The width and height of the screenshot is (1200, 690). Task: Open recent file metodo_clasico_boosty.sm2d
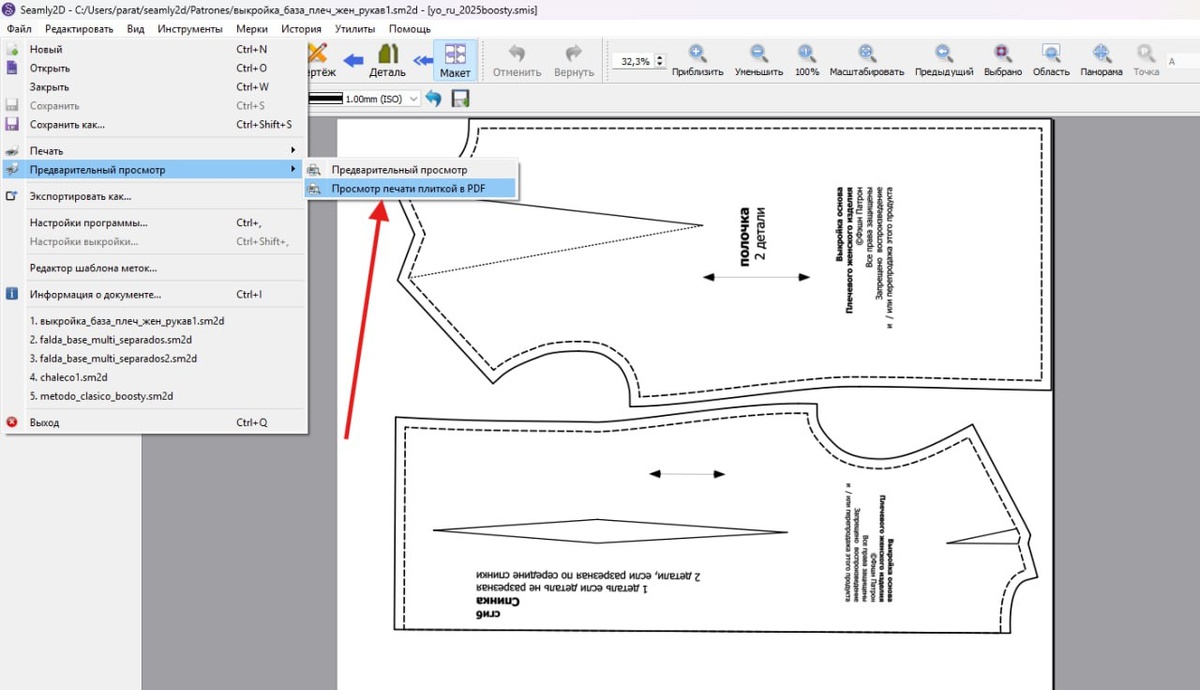154,396
